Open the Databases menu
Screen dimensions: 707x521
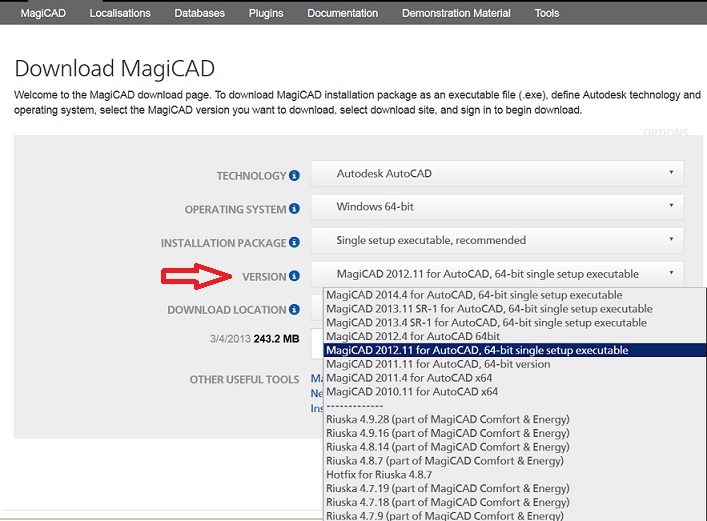coord(199,13)
